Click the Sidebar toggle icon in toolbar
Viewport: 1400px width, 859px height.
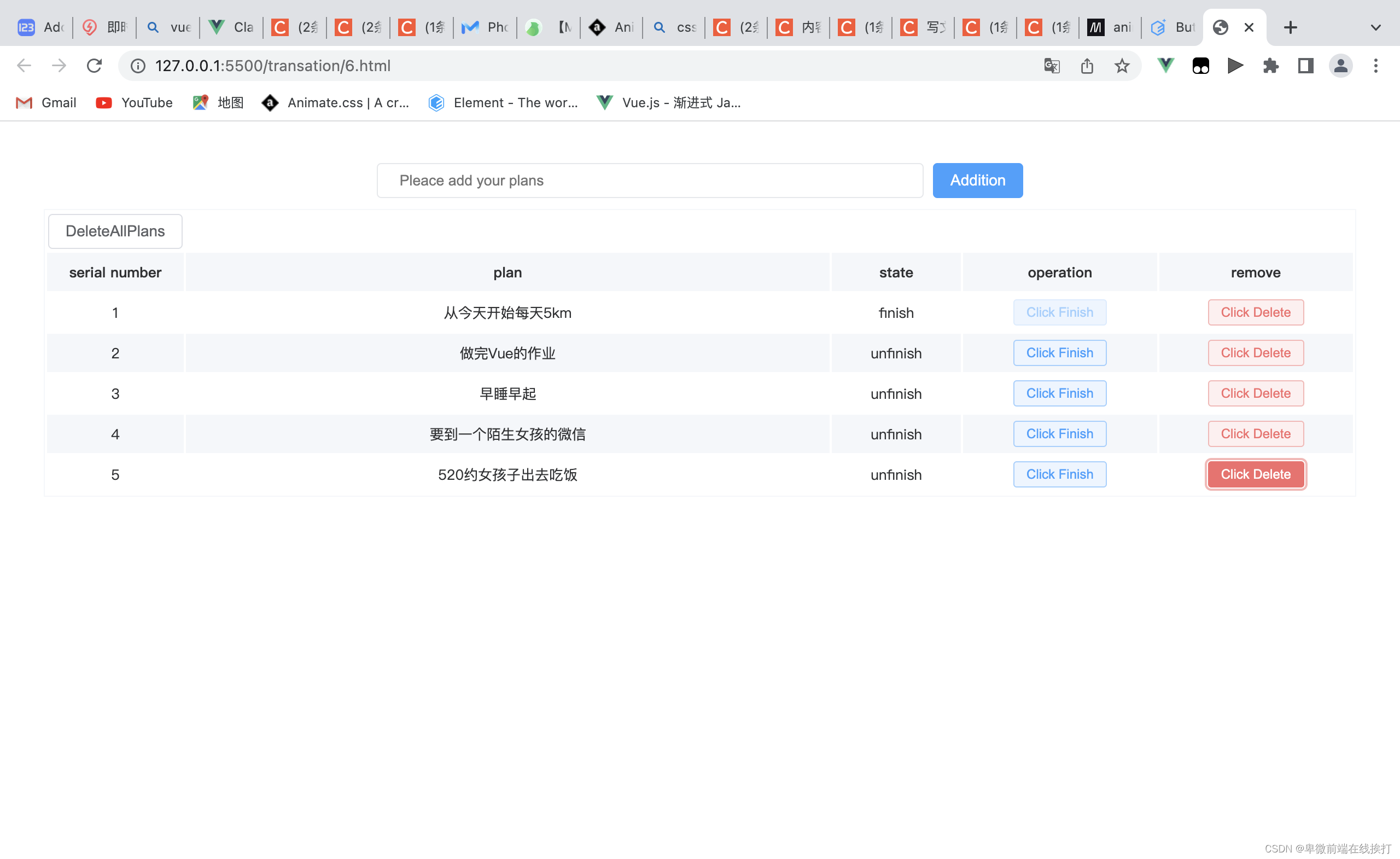pyautogui.click(x=1306, y=65)
